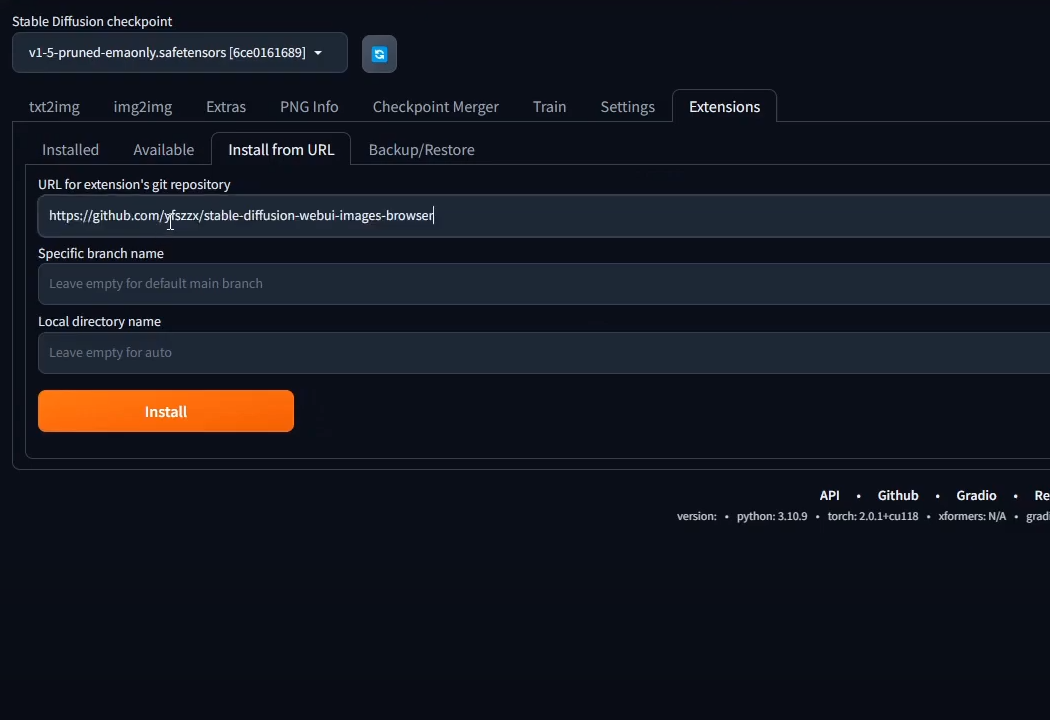Viewport: 1050px width, 720px height.
Task: Open the img2img tab
Action: tap(142, 107)
